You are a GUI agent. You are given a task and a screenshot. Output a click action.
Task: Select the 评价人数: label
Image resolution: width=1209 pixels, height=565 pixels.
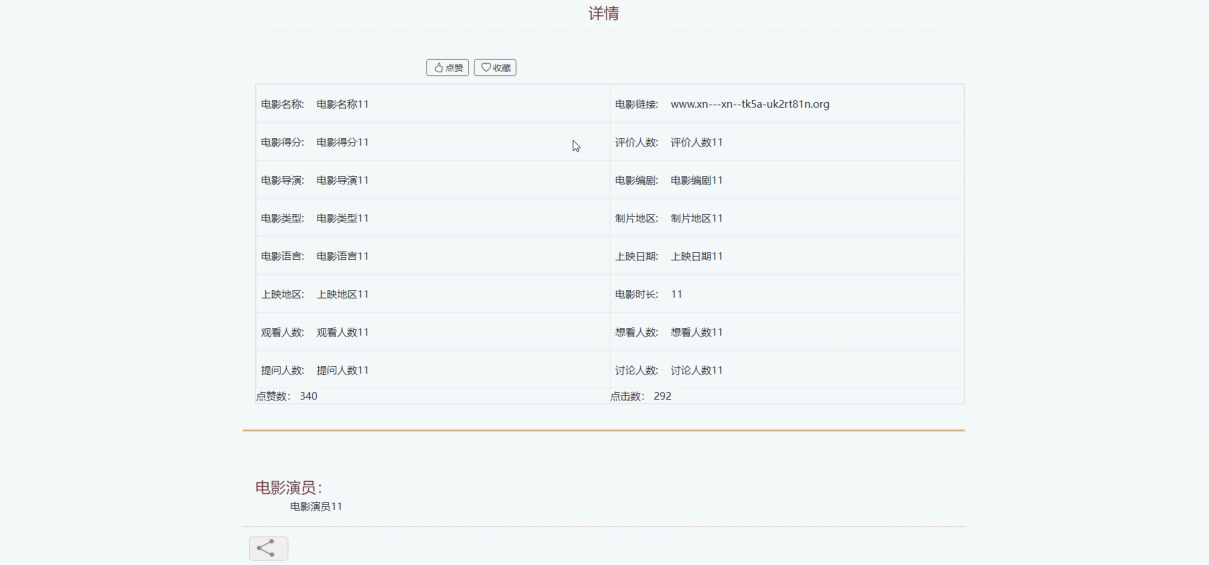pos(637,142)
